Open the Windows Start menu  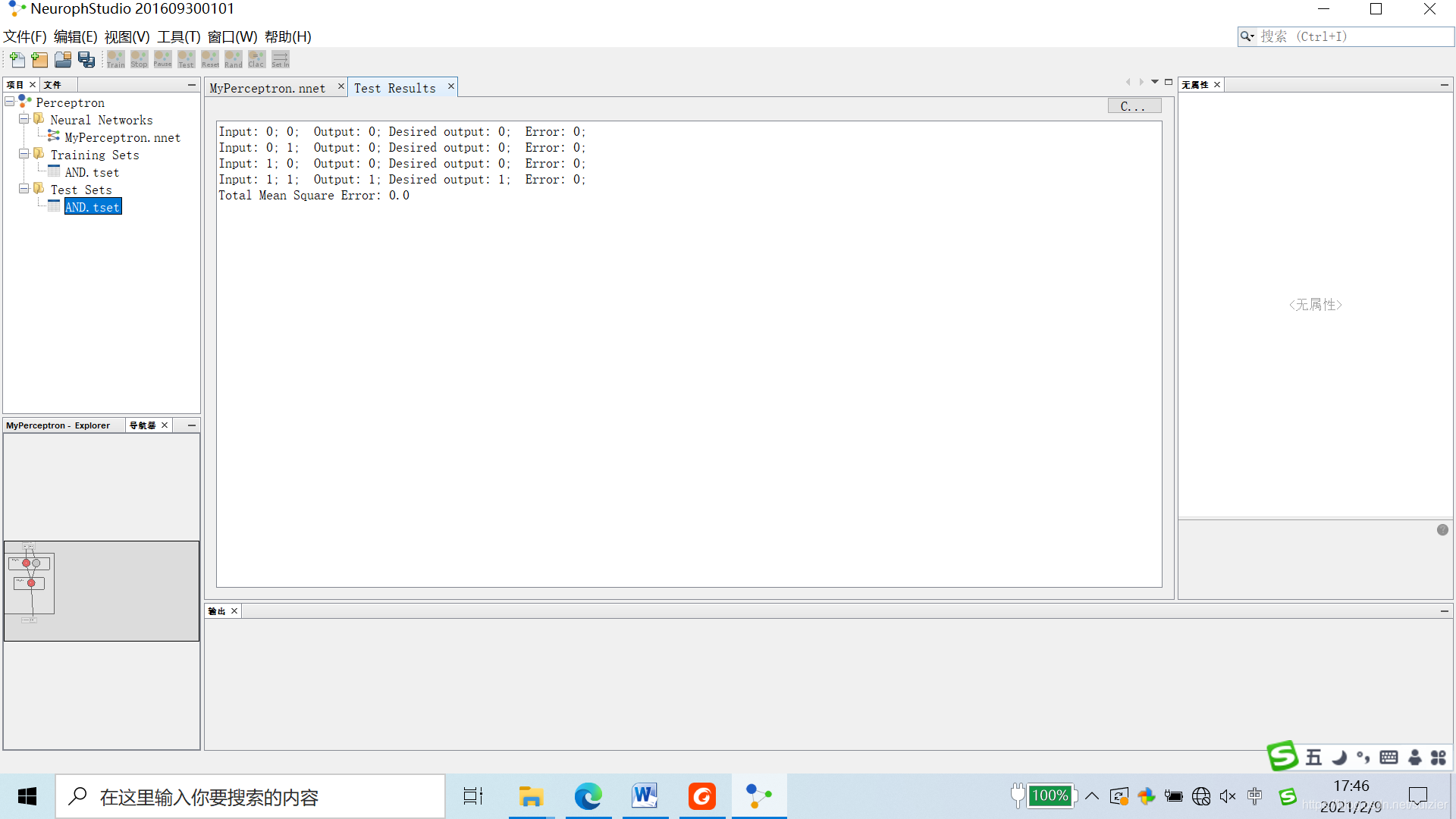point(27,796)
